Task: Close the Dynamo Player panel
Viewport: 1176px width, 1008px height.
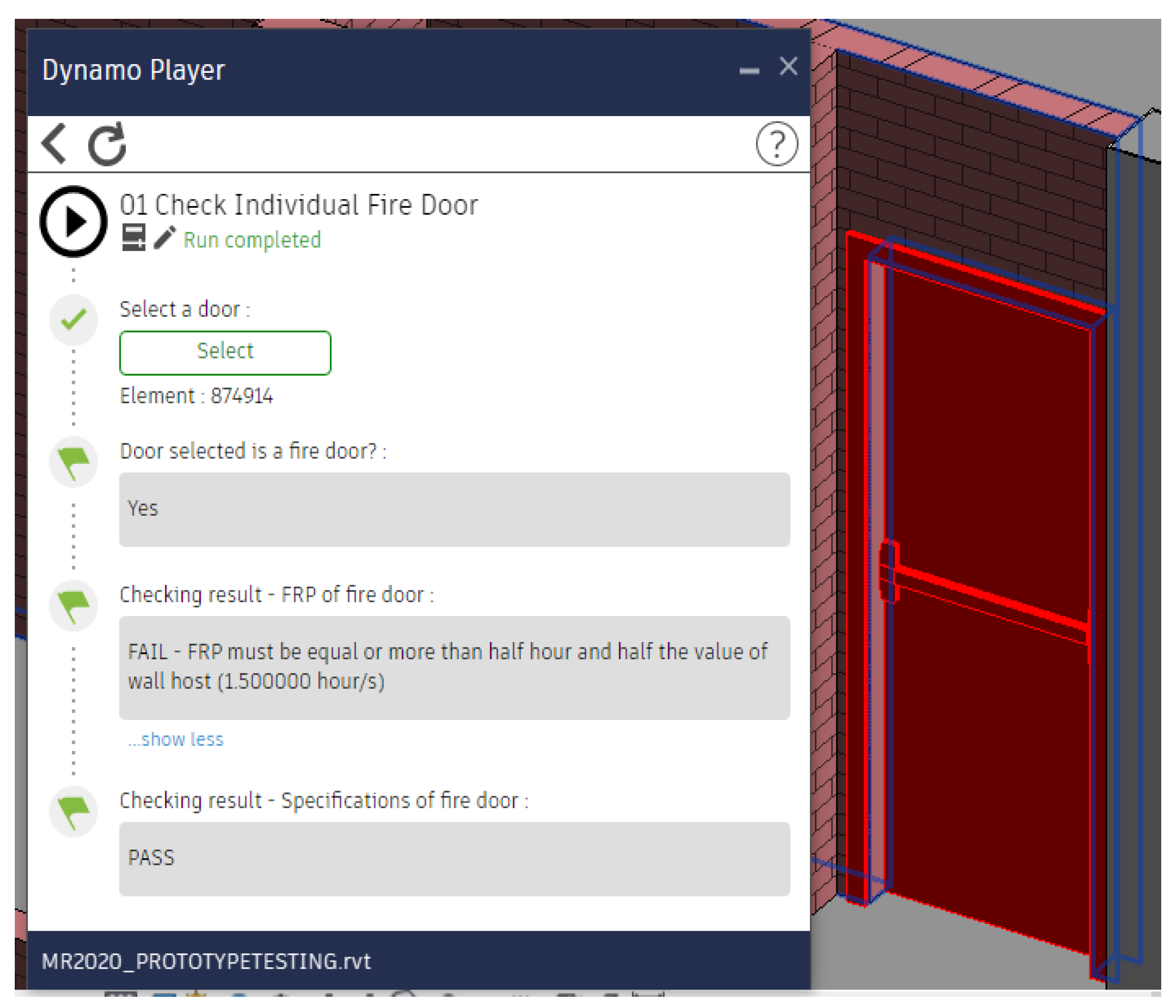Action: (x=788, y=67)
